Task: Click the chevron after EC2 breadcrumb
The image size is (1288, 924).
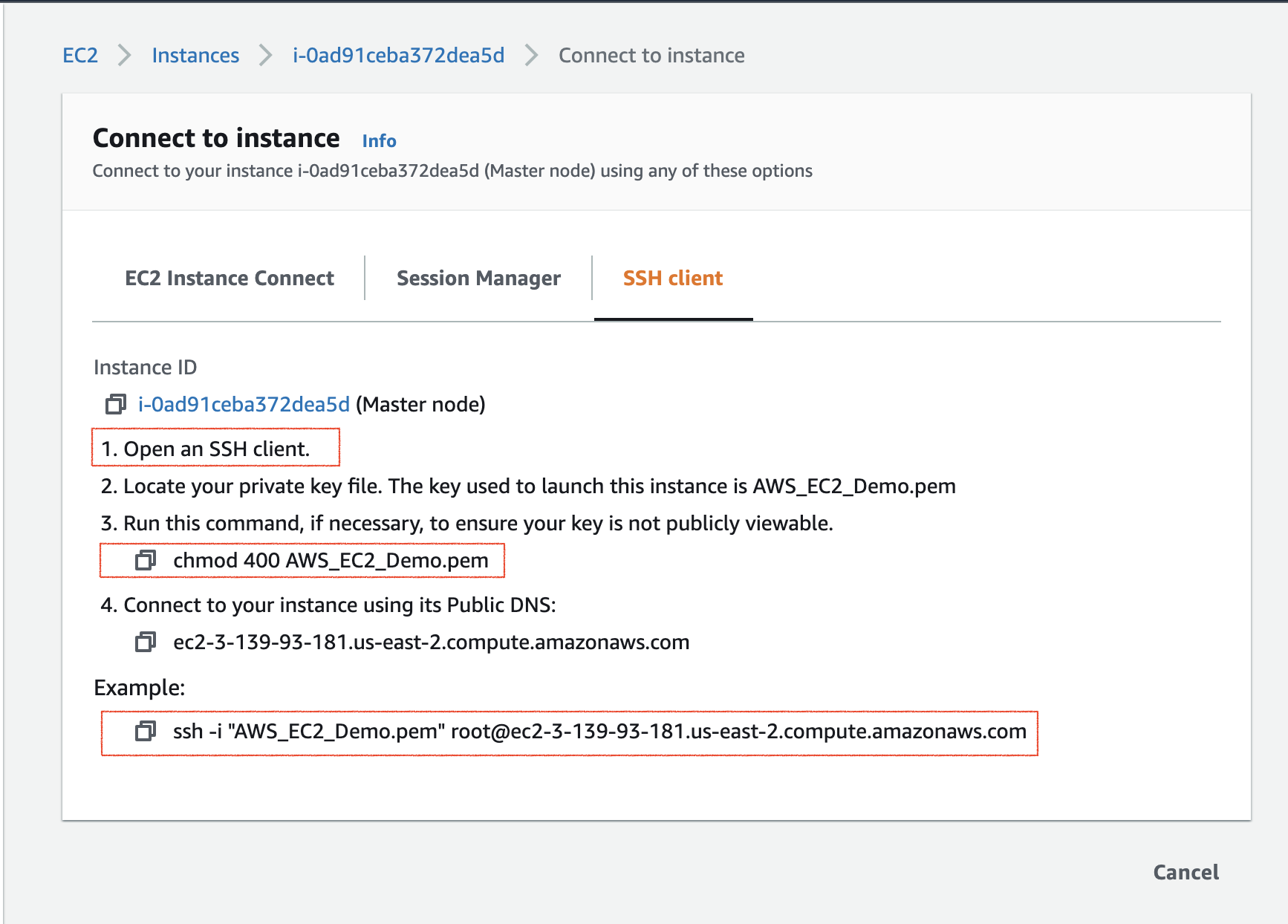Action: 125,55
